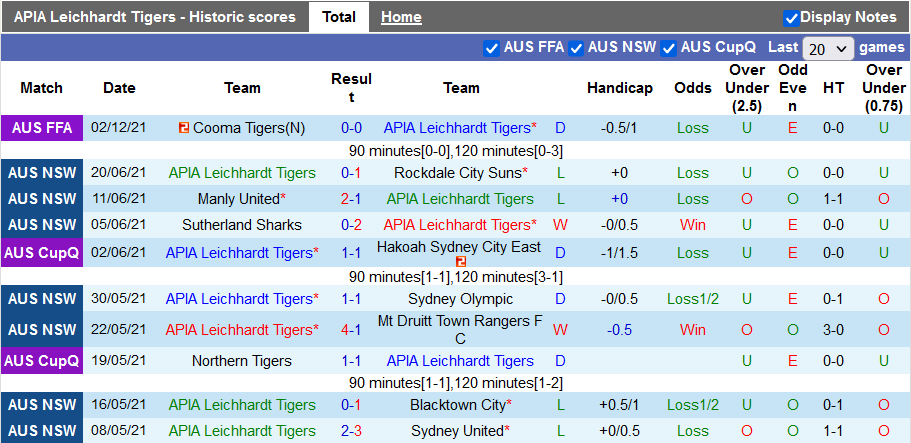Click AUS NSW league label on 20/06/21 row
The width and height of the screenshot is (911, 443).
tap(42, 173)
